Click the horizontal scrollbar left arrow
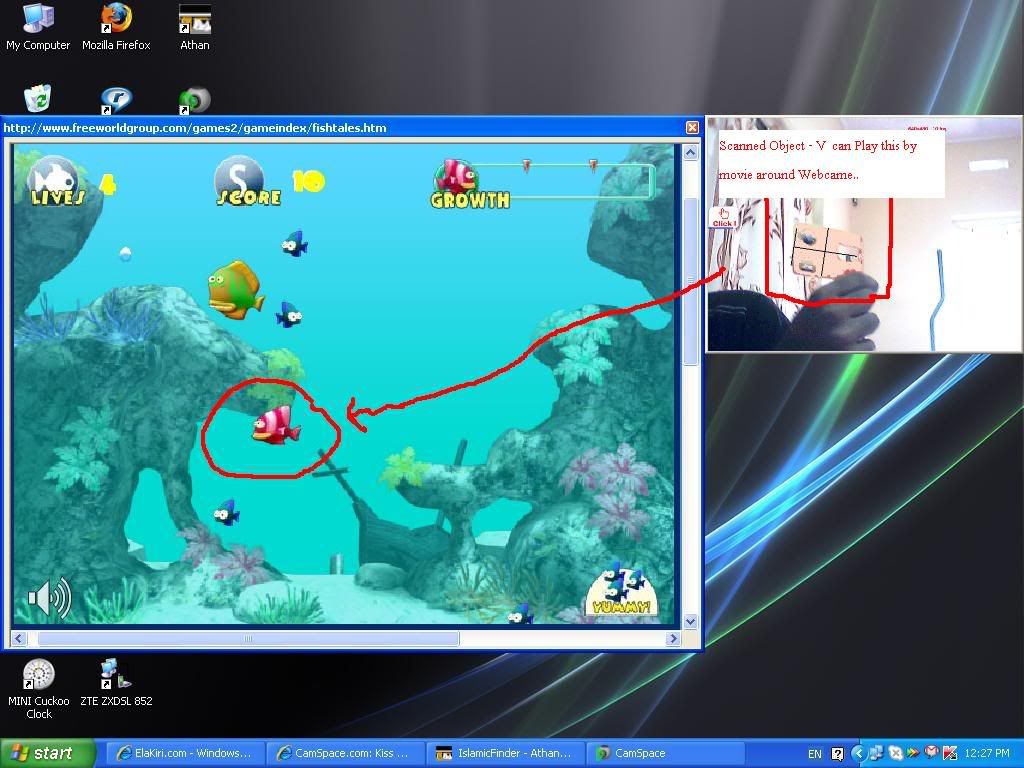Screen dimensions: 1024x768 tap(19, 639)
